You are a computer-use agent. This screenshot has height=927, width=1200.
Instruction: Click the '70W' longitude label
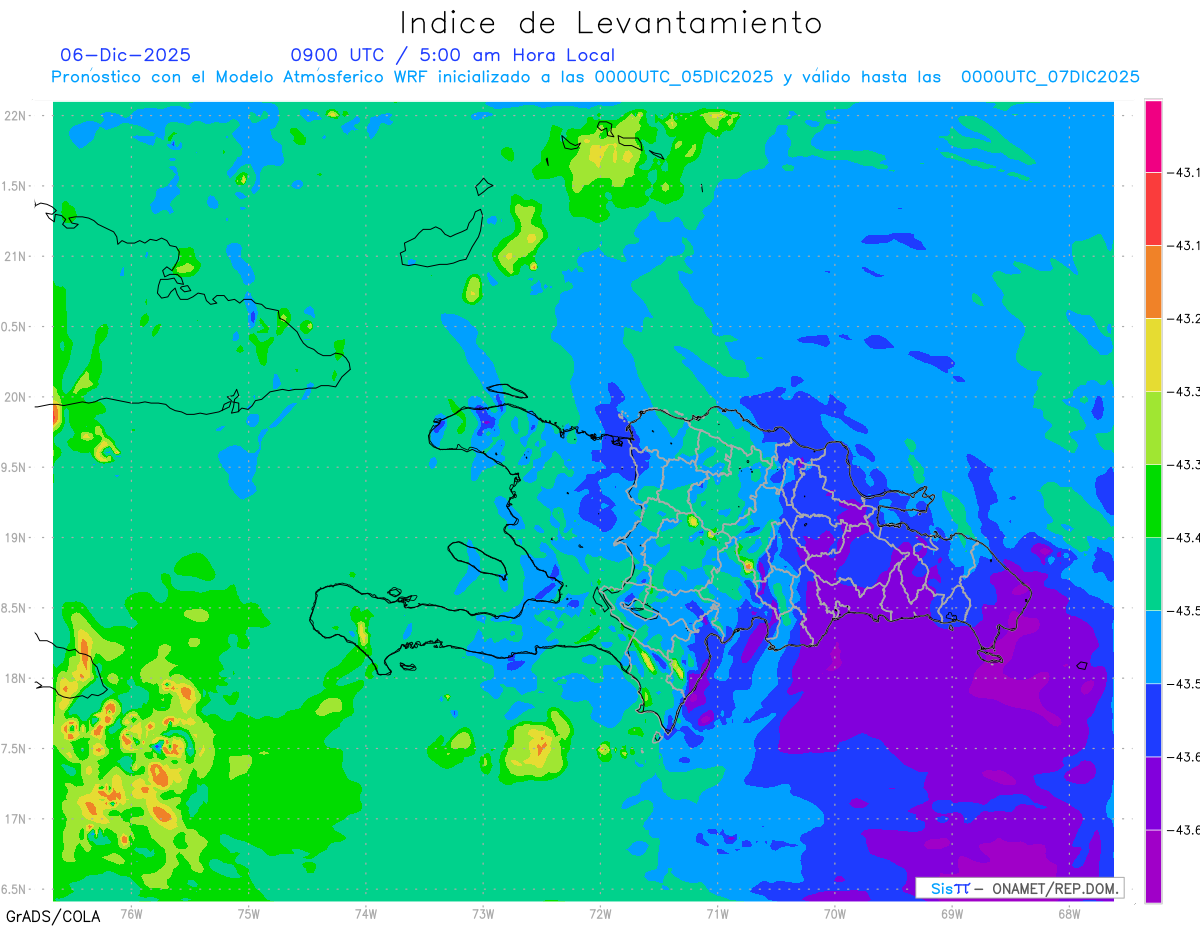coord(835,914)
